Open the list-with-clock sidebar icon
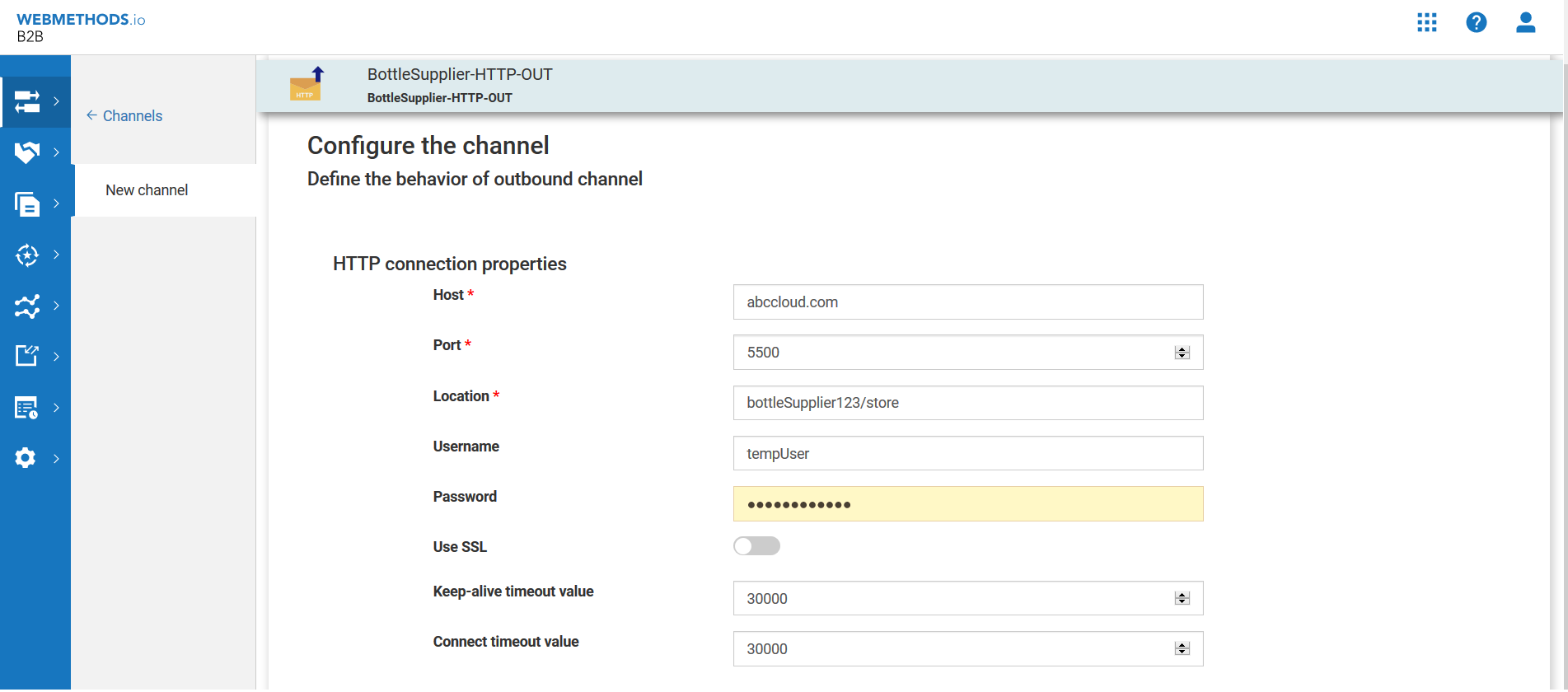The image size is (1568, 692). [x=27, y=408]
